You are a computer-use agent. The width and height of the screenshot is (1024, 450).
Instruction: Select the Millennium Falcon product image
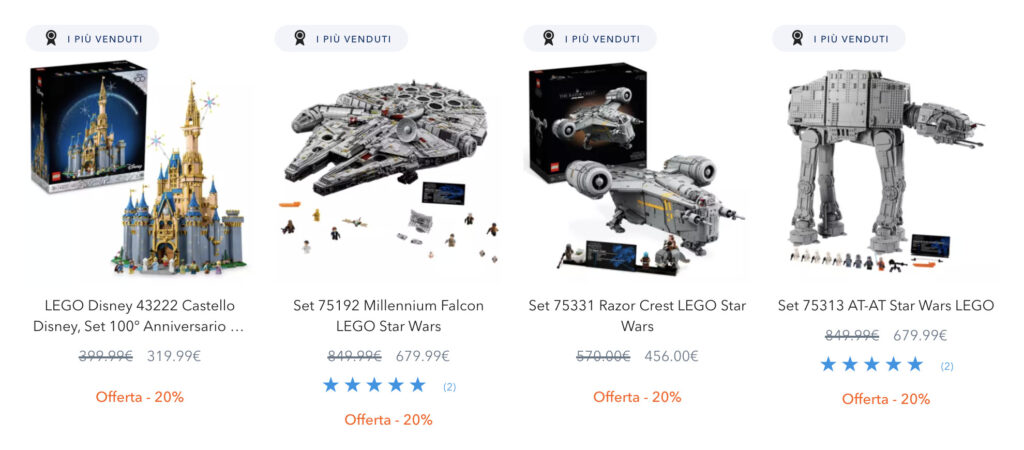coord(388,171)
